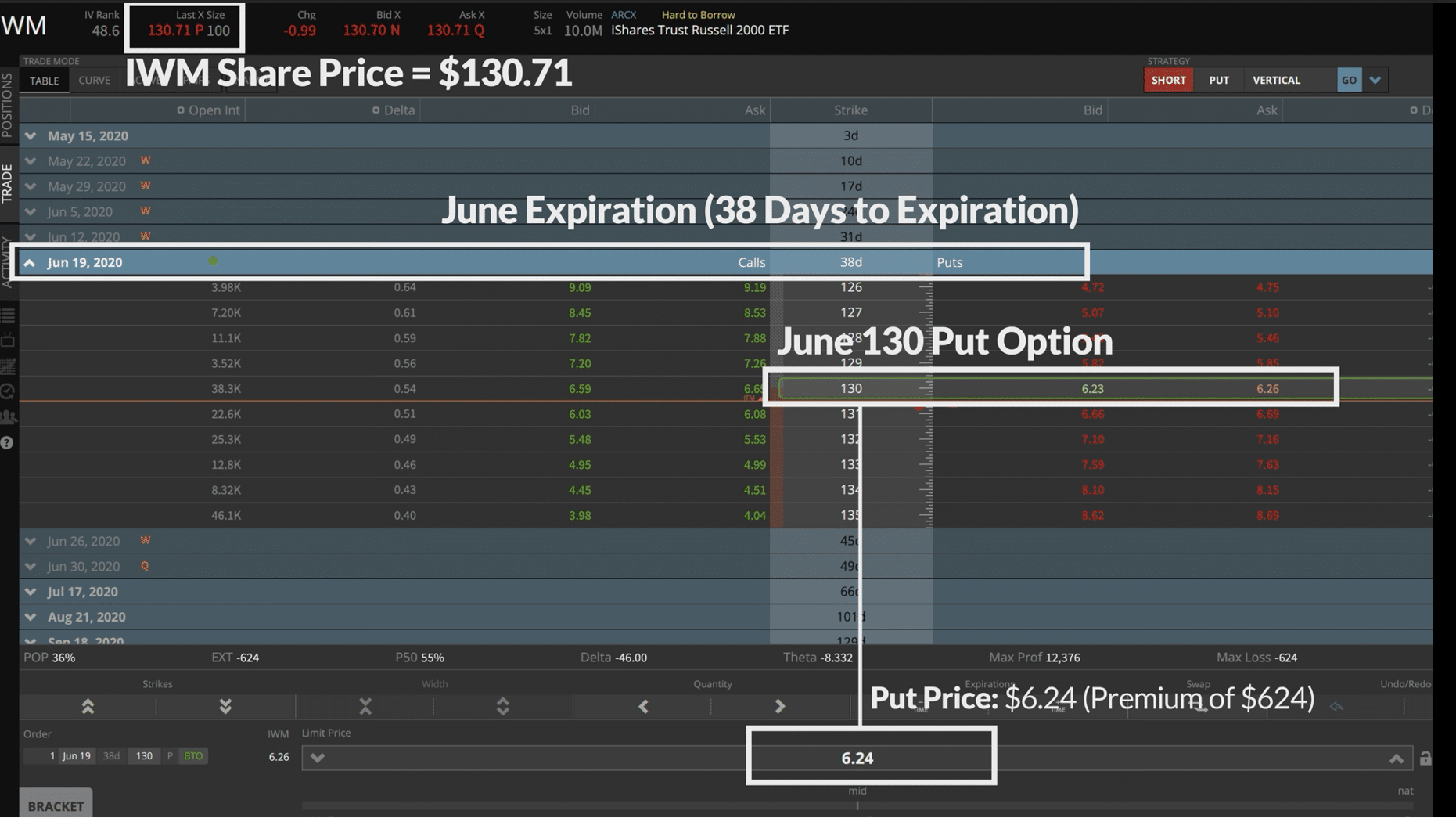The width and height of the screenshot is (1456, 818).
Task: Expand the Jun 5, 2020 expiration
Action: [x=31, y=211]
